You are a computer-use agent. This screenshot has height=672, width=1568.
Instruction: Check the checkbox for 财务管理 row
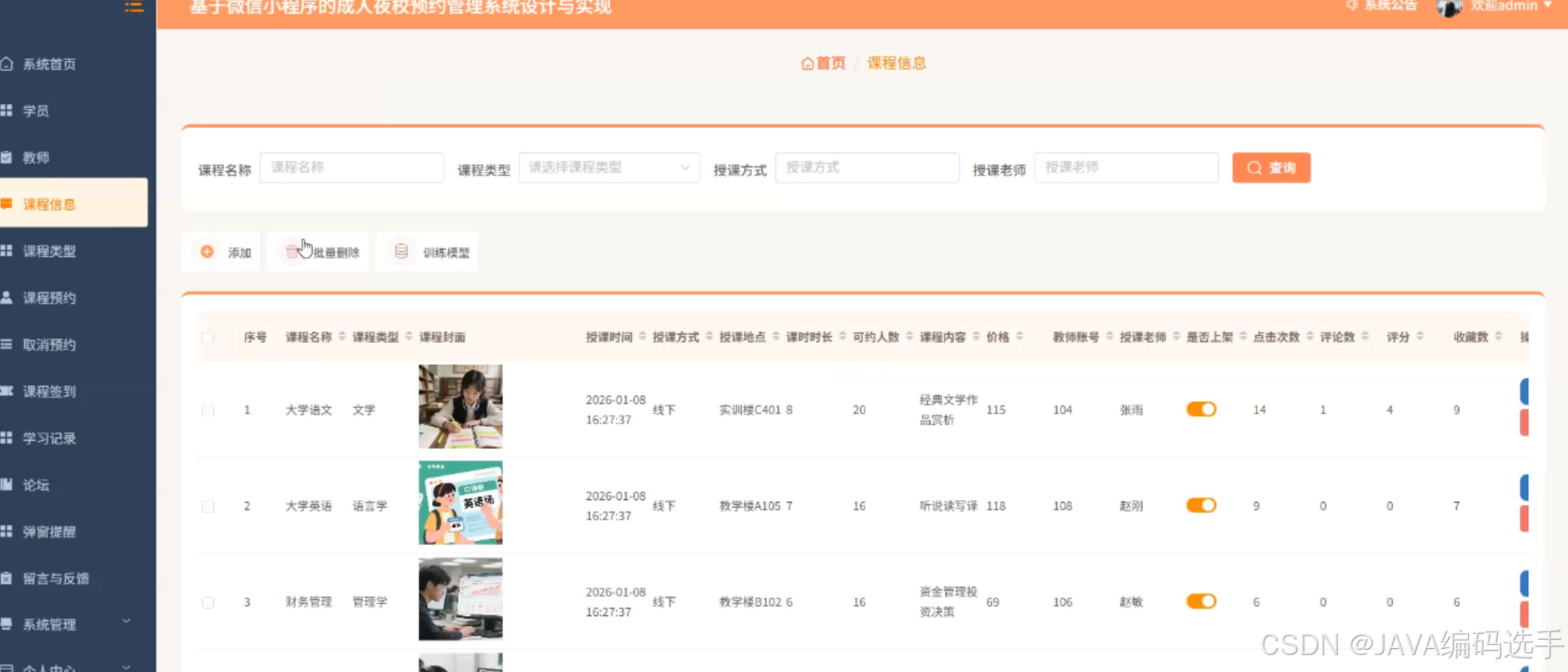pos(208,603)
